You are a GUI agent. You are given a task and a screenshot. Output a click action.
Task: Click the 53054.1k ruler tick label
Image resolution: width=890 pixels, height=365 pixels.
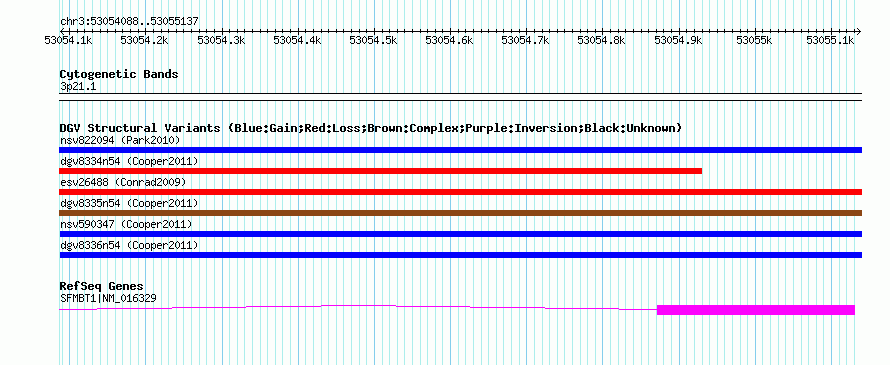click(69, 41)
